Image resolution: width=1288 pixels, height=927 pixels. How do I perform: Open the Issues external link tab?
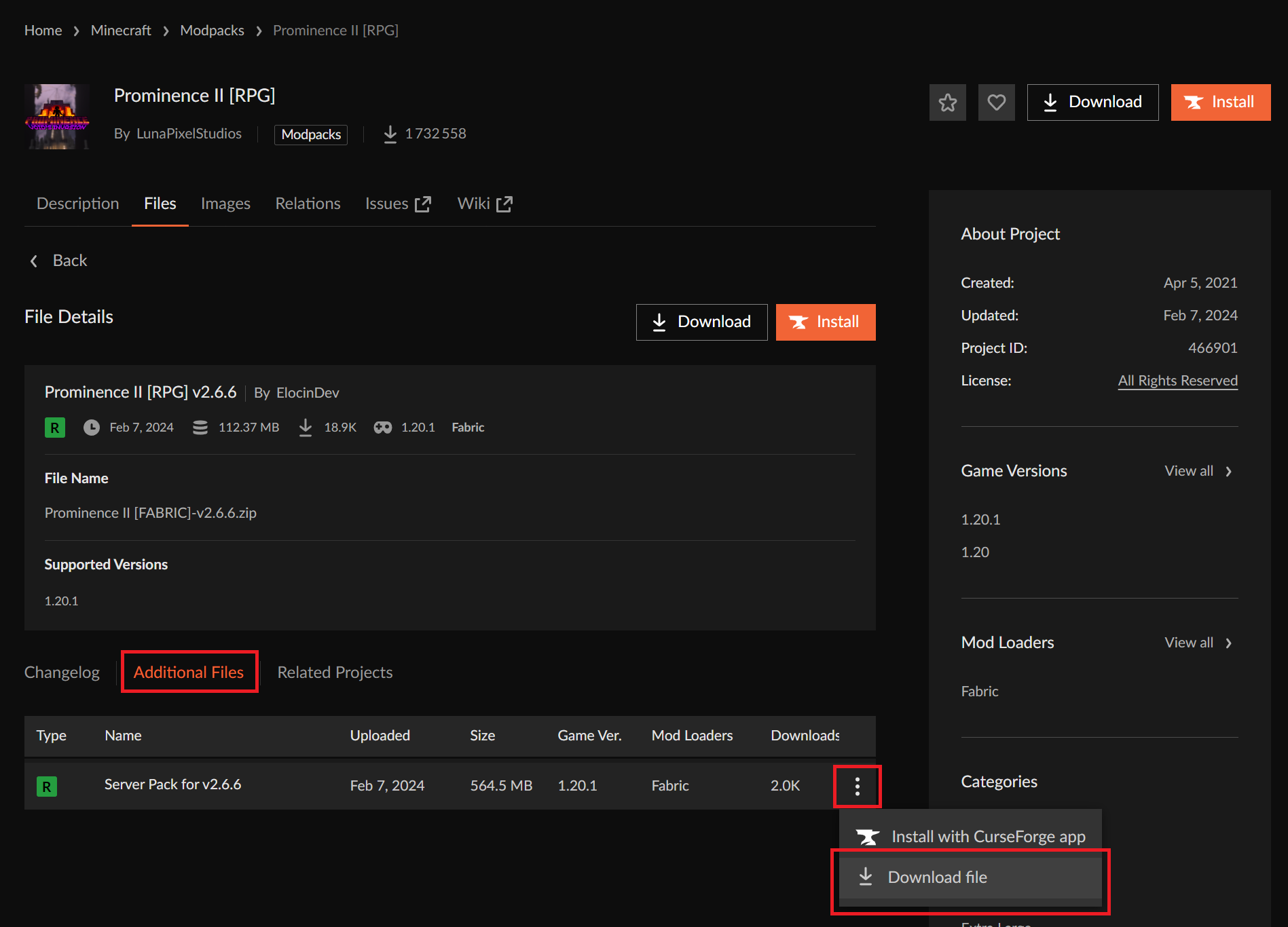(x=398, y=204)
